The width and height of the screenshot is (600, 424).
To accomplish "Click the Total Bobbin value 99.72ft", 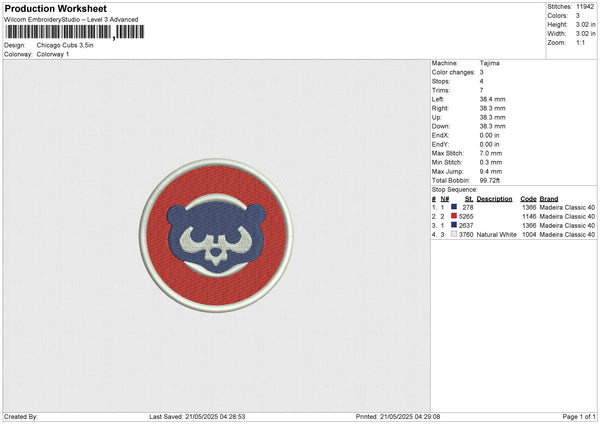I will [x=490, y=180].
